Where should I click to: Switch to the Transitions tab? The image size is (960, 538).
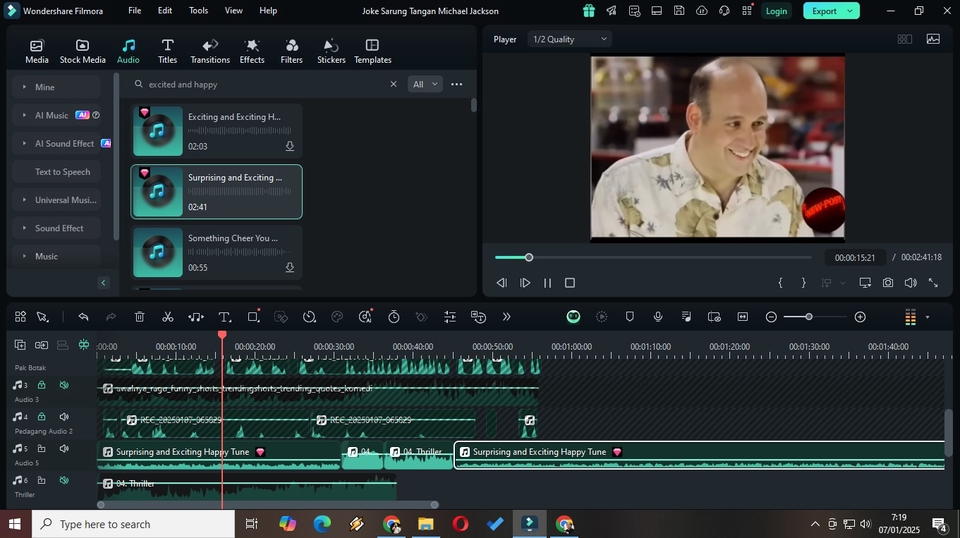(x=210, y=51)
